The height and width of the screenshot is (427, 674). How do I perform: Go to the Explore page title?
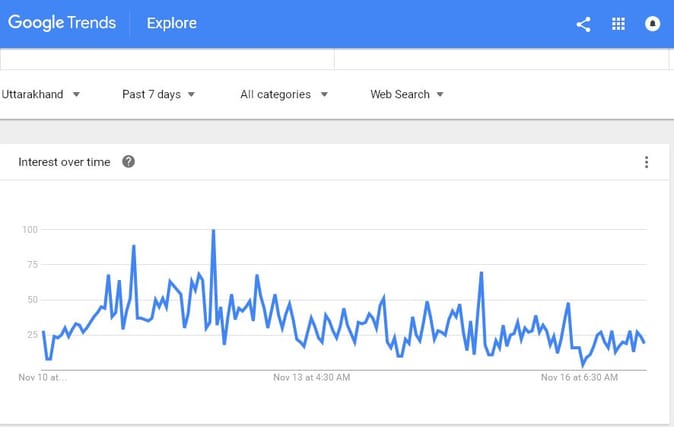(x=172, y=23)
